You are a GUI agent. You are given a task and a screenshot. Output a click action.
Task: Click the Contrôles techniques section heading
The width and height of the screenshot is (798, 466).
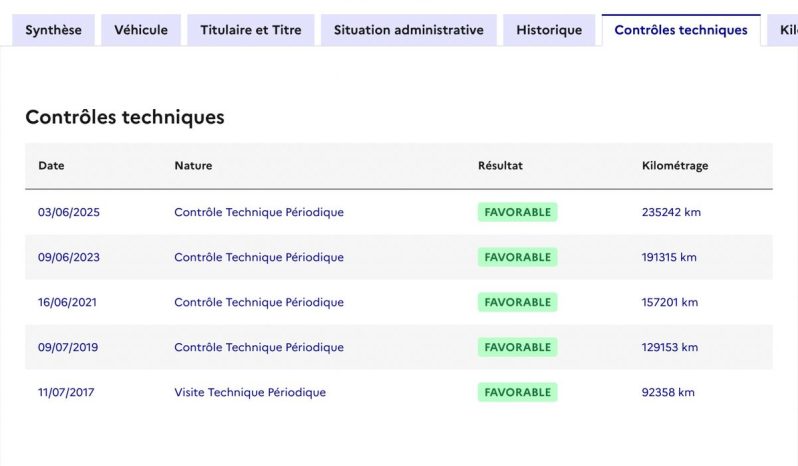point(125,117)
